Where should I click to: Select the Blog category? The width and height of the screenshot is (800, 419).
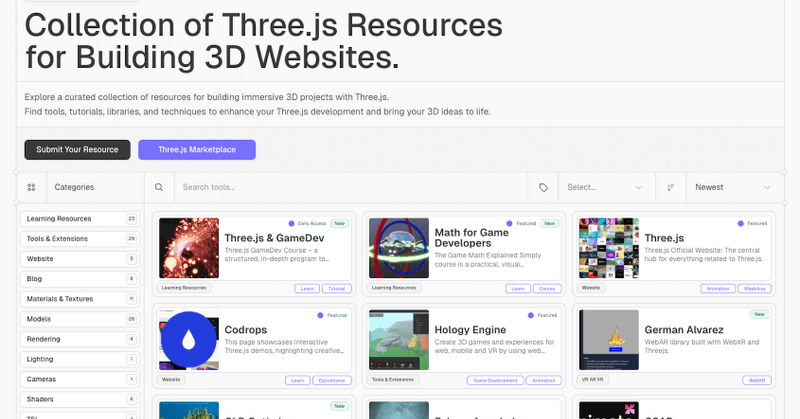coord(80,279)
